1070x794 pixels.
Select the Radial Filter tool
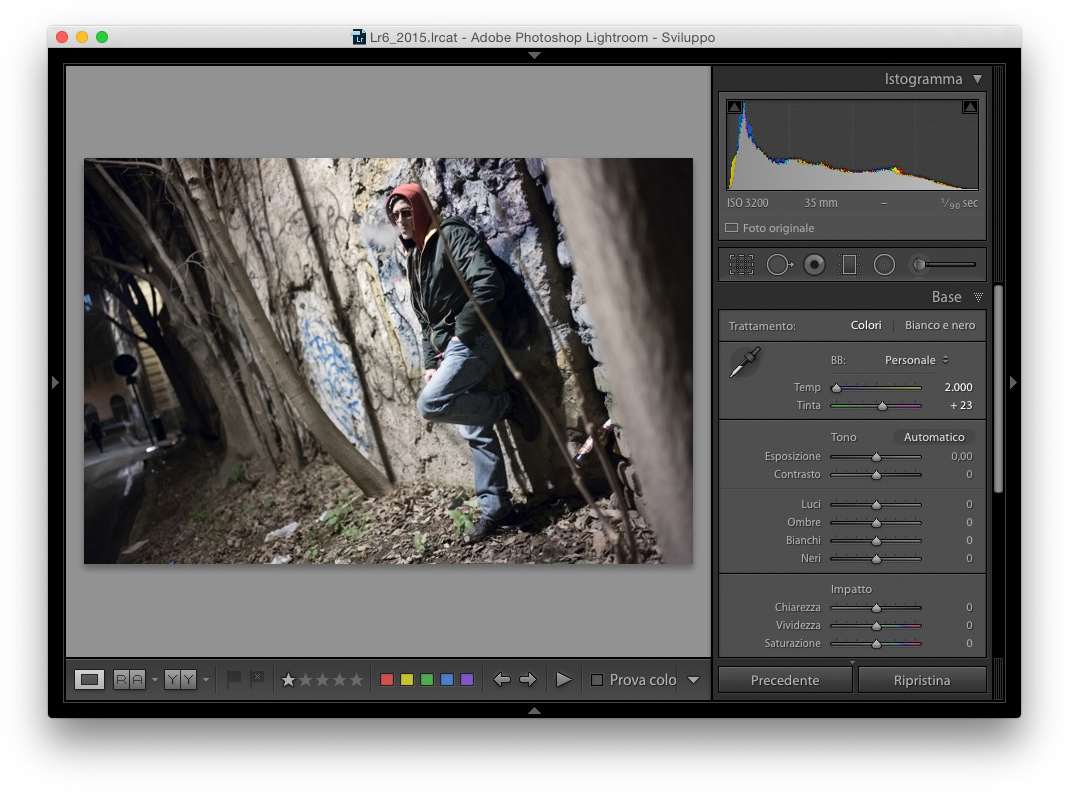[x=884, y=265]
